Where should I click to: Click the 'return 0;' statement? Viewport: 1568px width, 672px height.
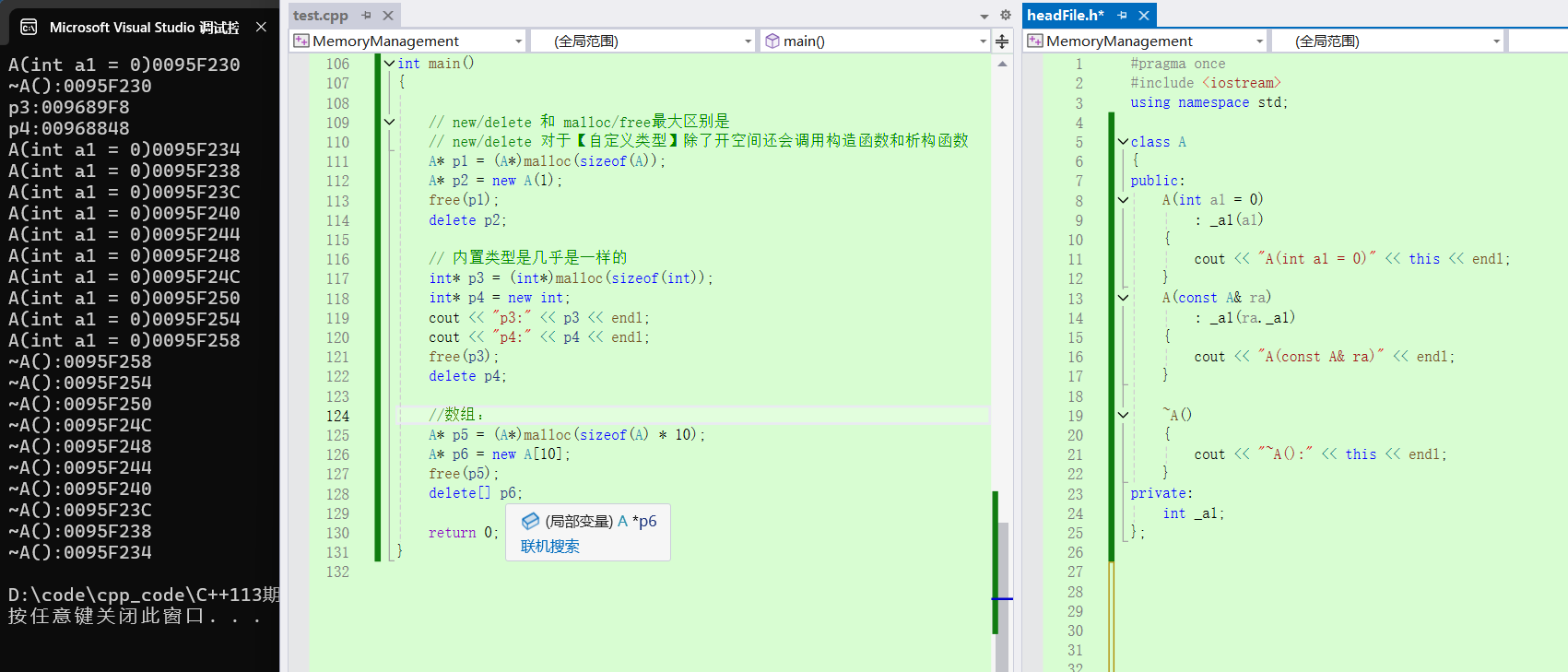[463, 533]
